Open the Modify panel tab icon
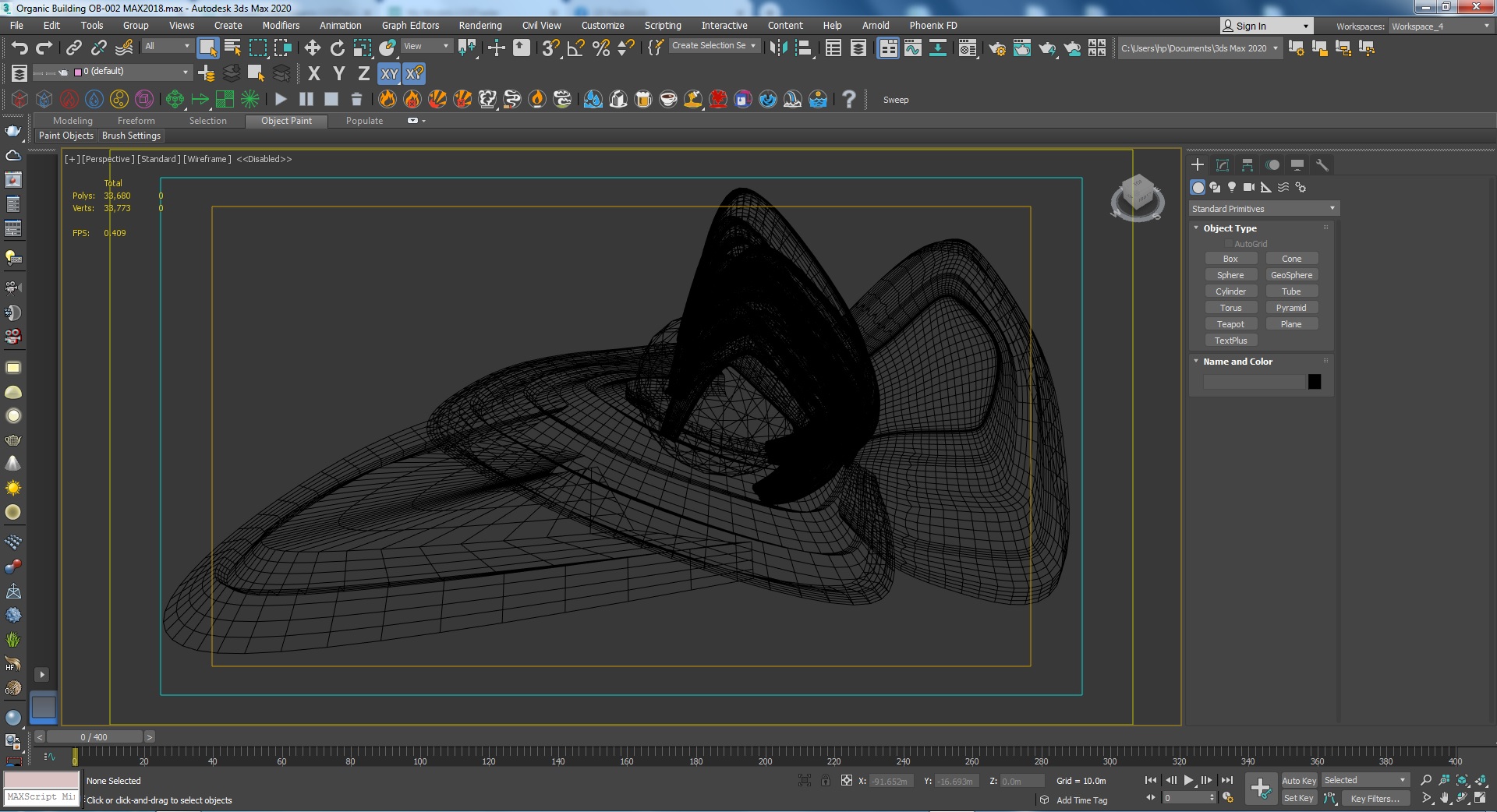This screenshot has height=812, width=1497. [1223, 165]
